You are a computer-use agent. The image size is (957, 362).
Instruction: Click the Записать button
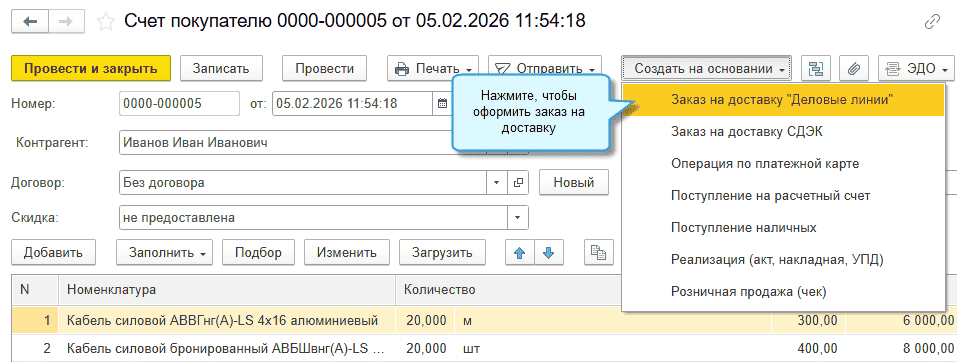point(221,68)
